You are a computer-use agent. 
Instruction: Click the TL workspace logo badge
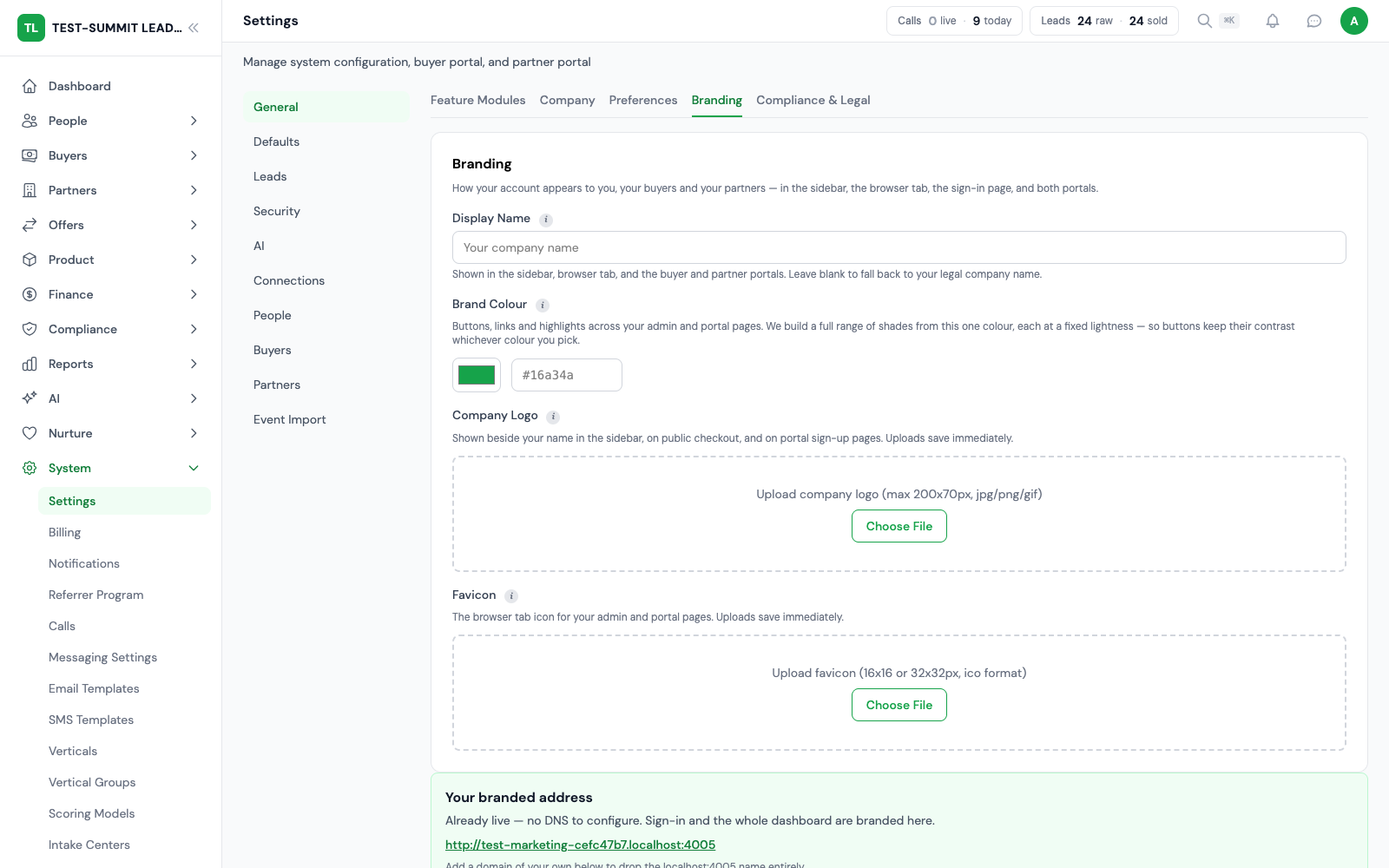(31, 28)
